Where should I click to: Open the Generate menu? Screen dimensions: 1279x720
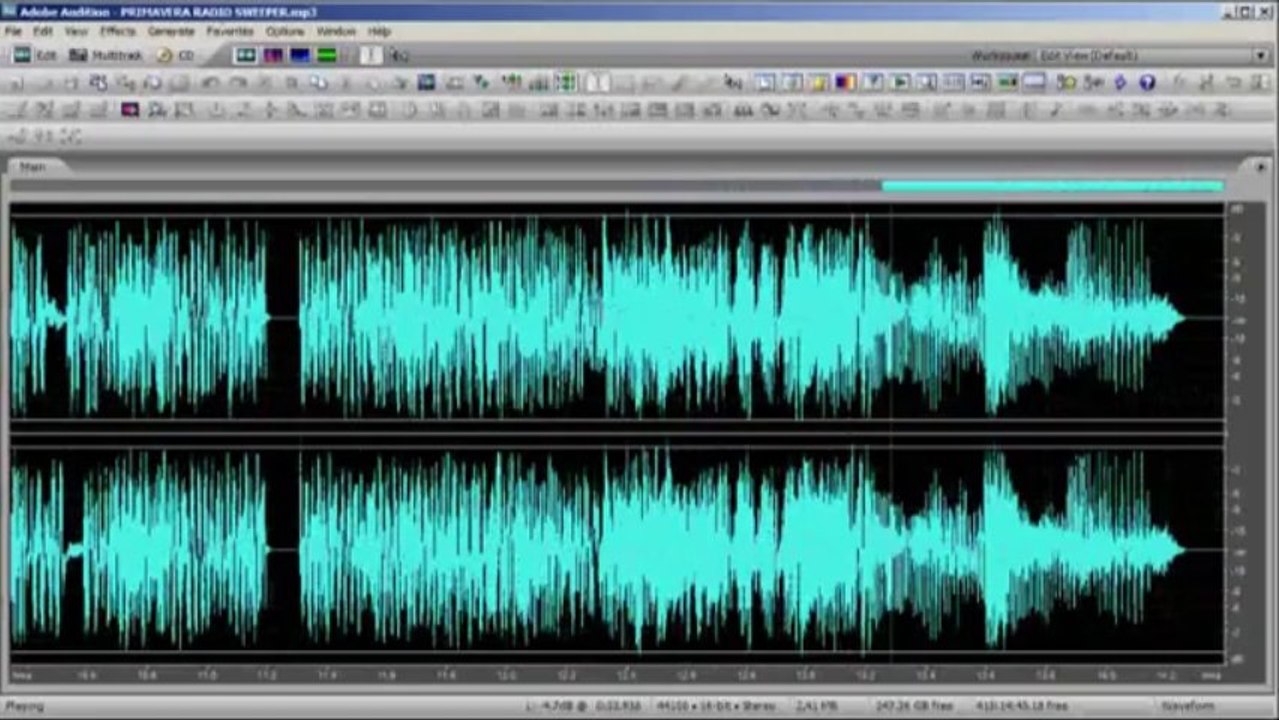[171, 32]
